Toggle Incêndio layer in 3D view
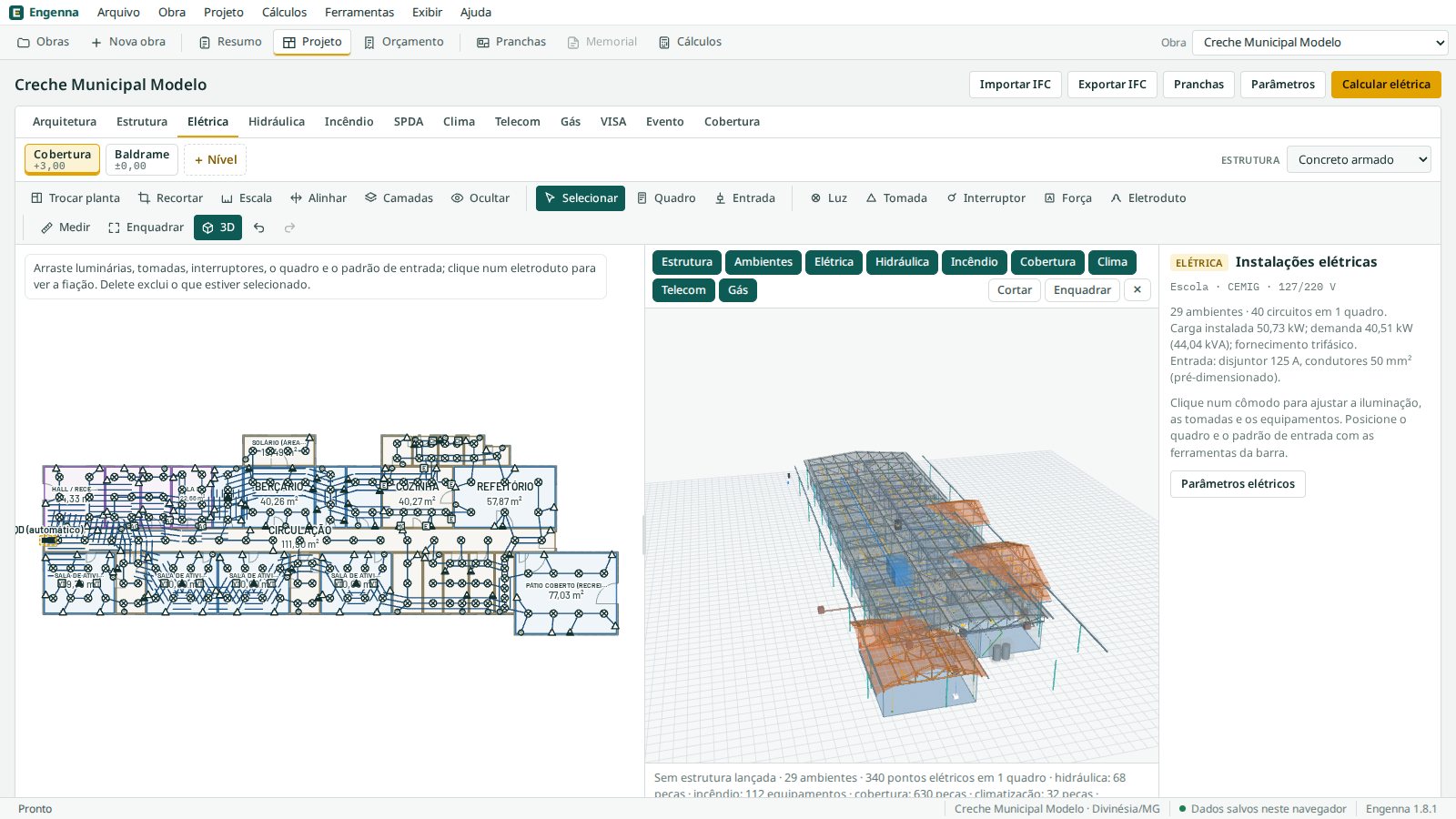 tap(975, 262)
